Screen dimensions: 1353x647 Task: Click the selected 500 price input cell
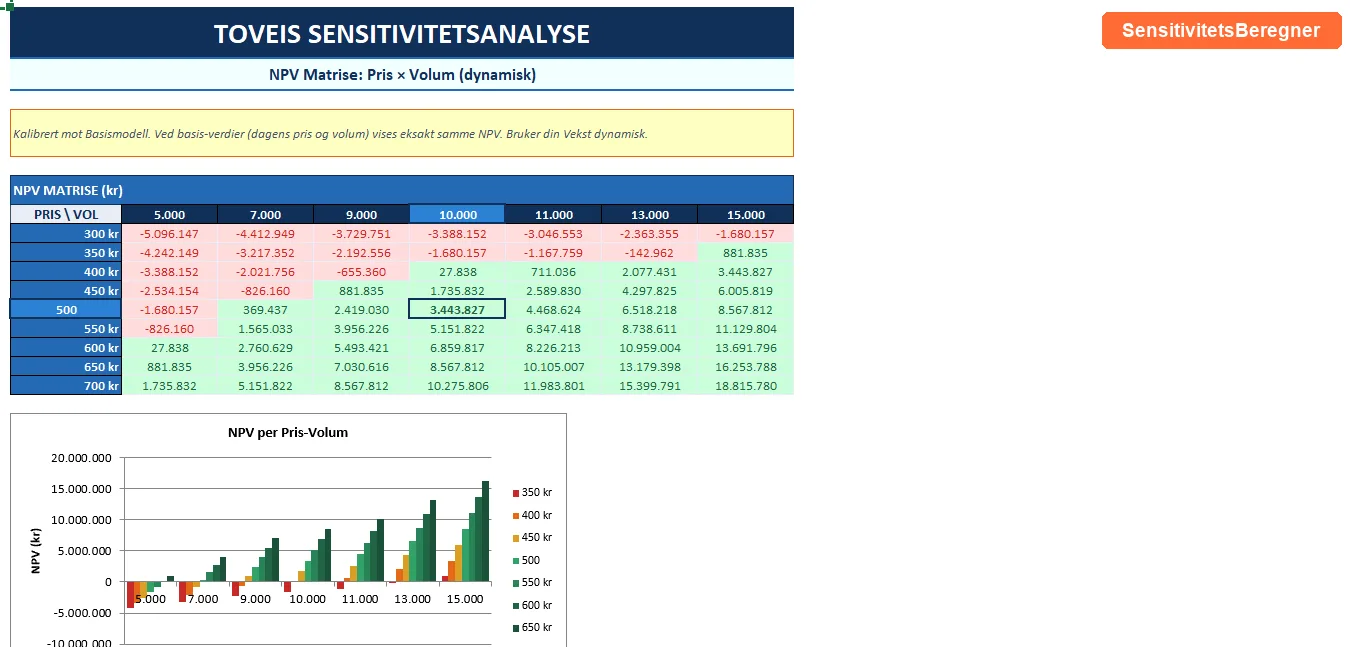tap(66, 310)
